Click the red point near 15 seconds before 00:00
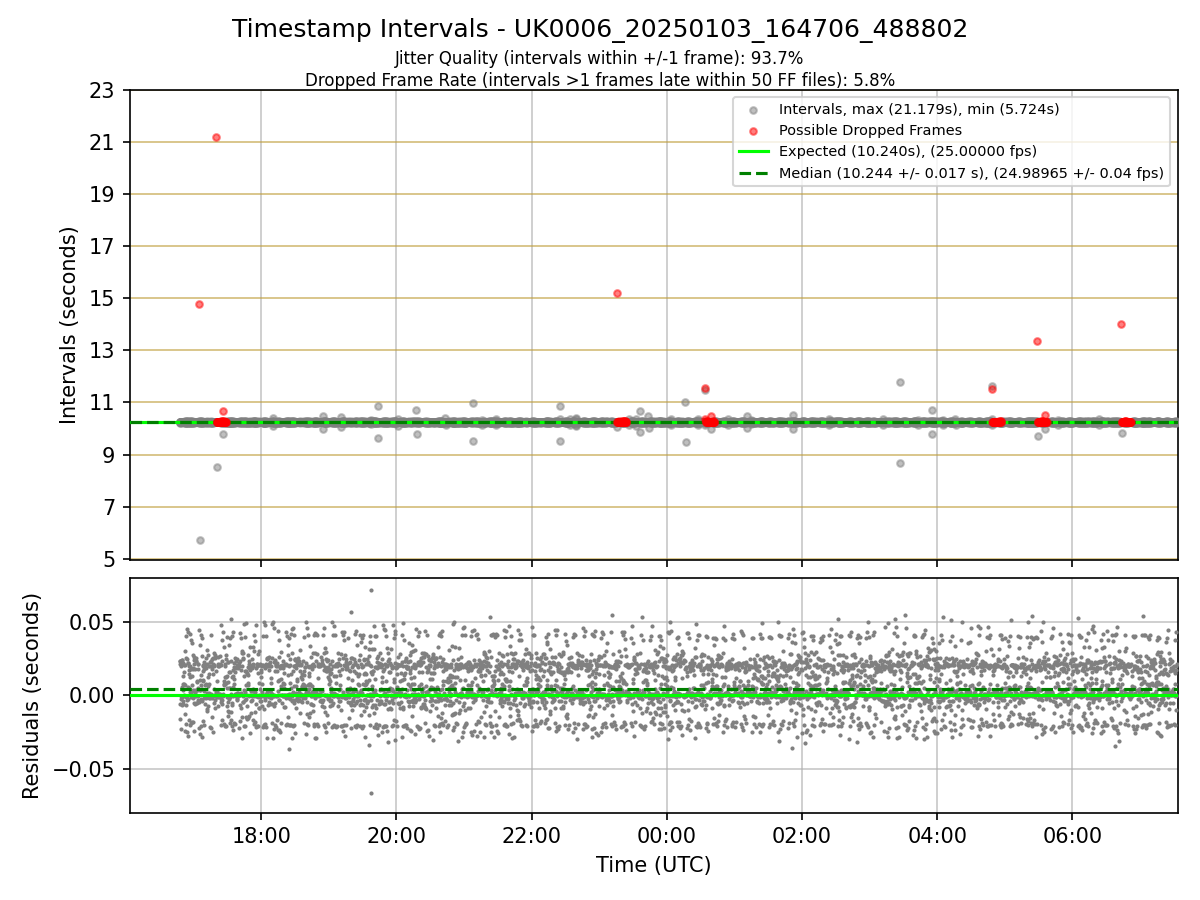1200x900 pixels. click(x=617, y=293)
